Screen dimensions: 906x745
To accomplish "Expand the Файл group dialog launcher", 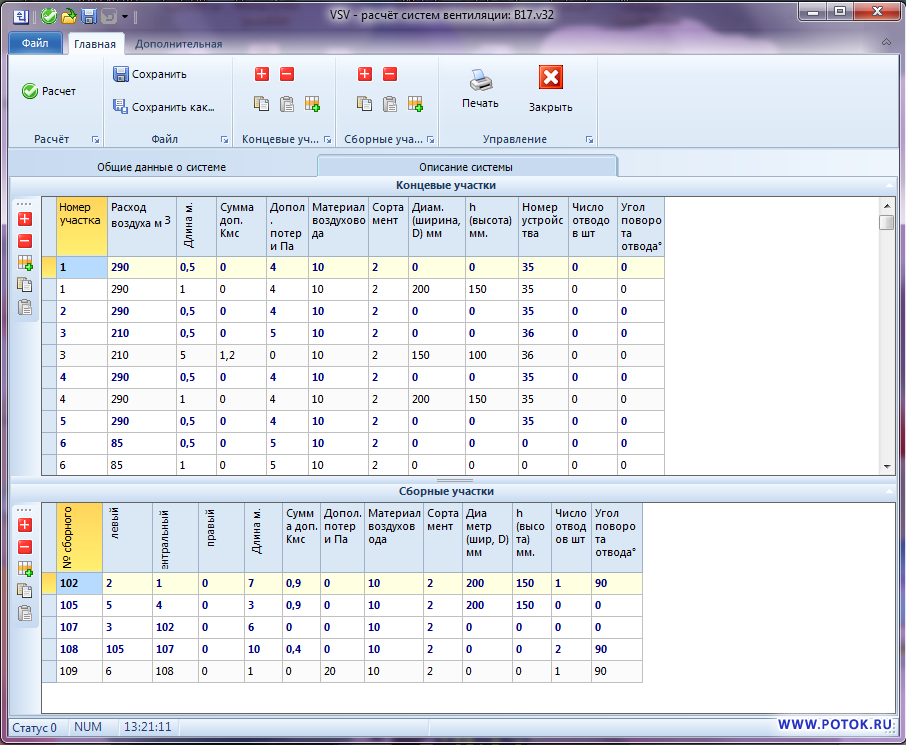I will point(224,139).
